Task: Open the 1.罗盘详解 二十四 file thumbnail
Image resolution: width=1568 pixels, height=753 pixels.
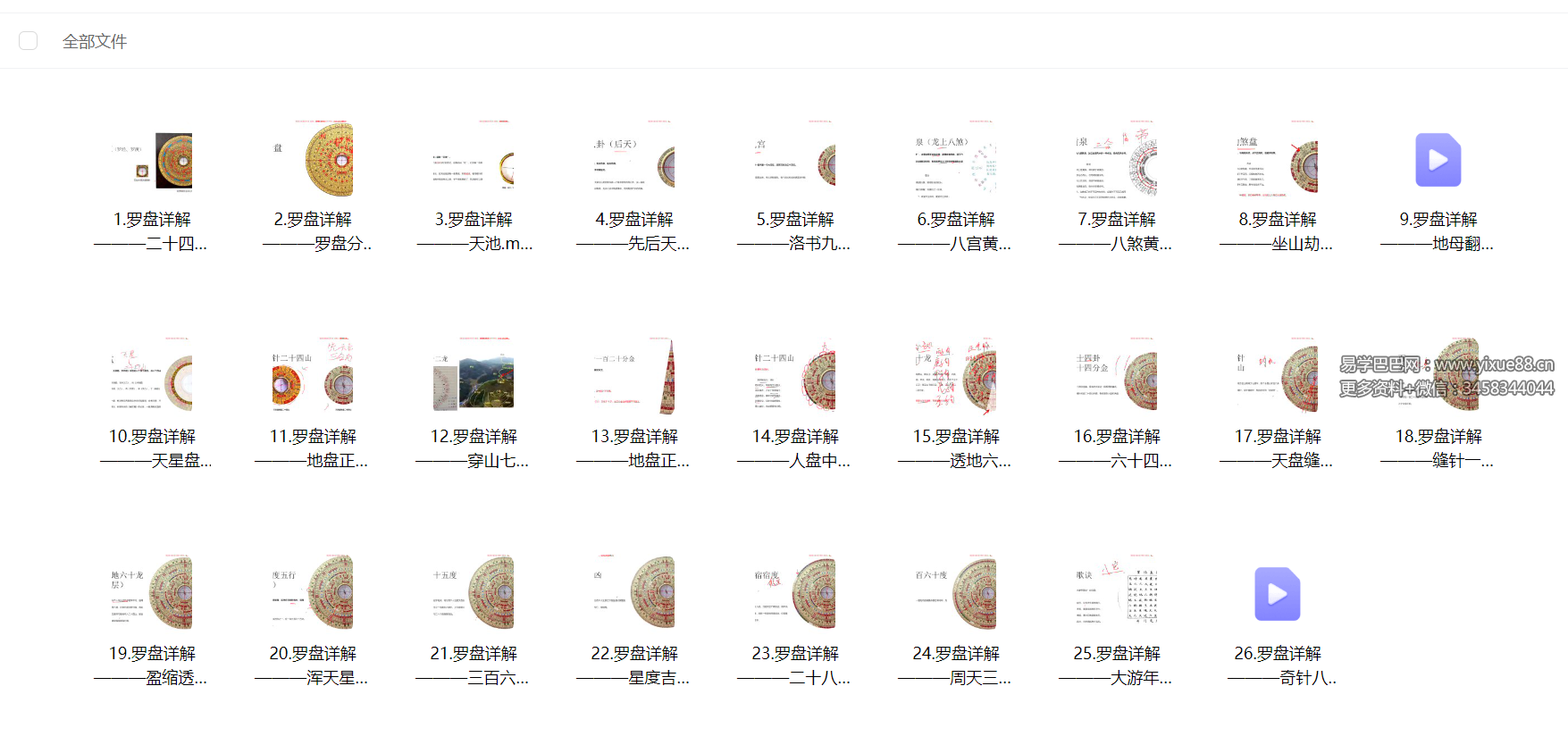Action: click(152, 161)
